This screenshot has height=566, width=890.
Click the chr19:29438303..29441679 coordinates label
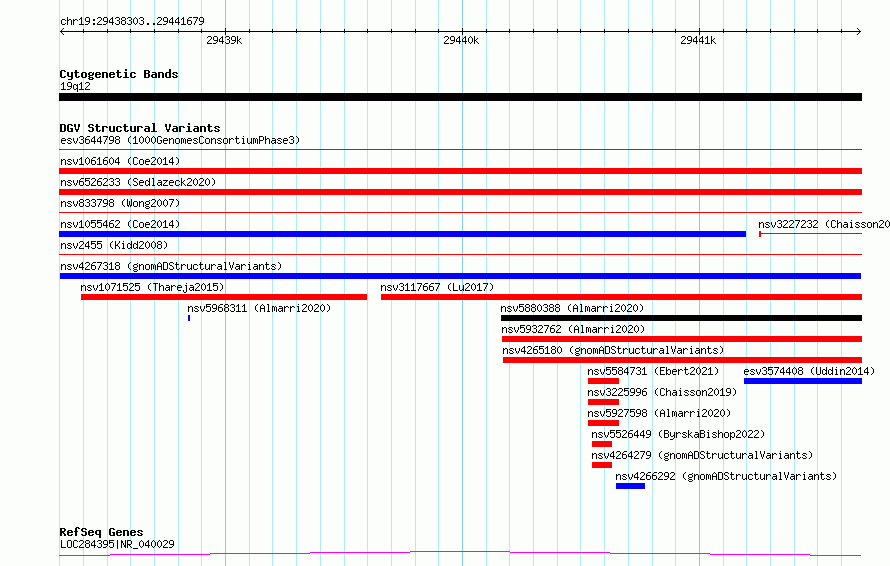[132, 21]
